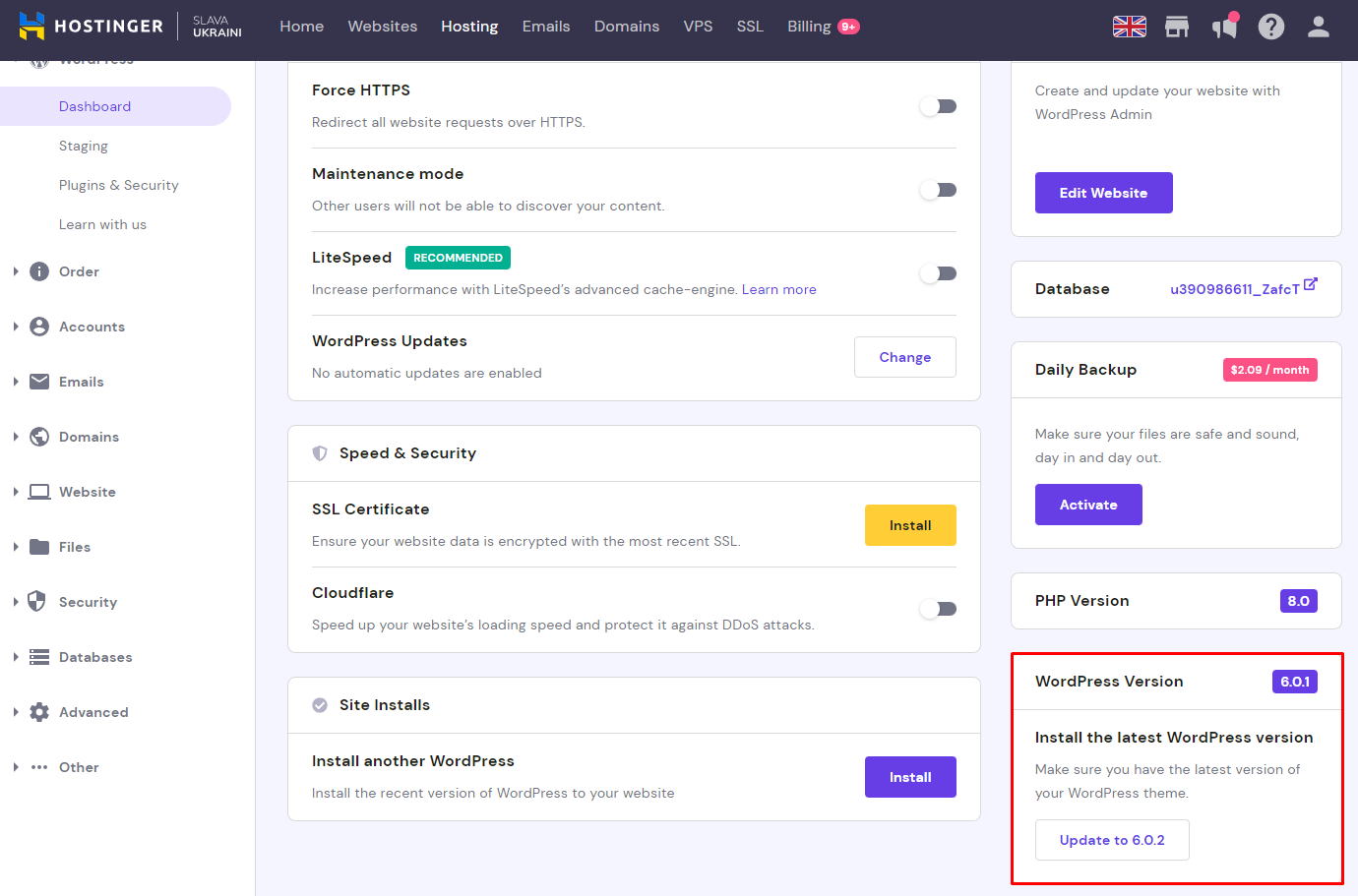The width and height of the screenshot is (1358, 896).
Task: Enable the Force HTTPS toggle
Action: (939, 106)
